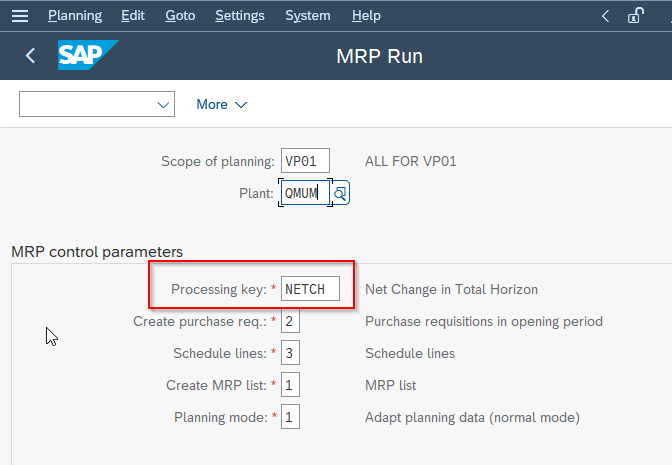The height and width of the screenshot is (465, 672).
Task: Click the Plant input field
Action: 305,193
